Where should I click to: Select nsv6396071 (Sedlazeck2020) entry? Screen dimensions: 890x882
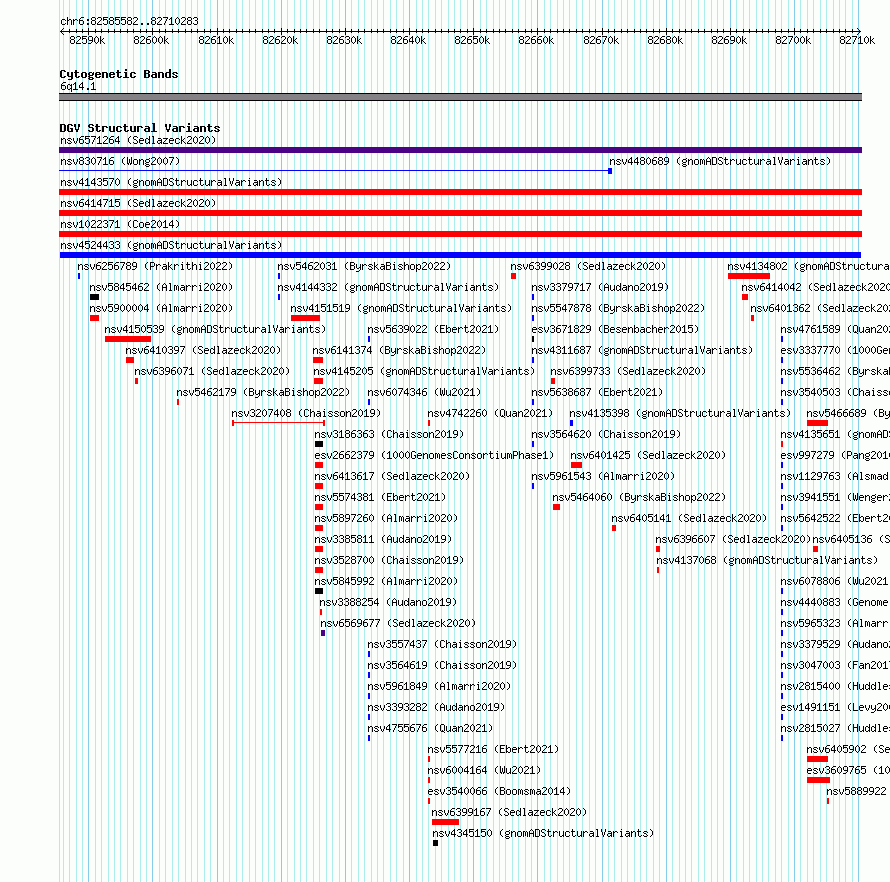click(x=212, y=371)
